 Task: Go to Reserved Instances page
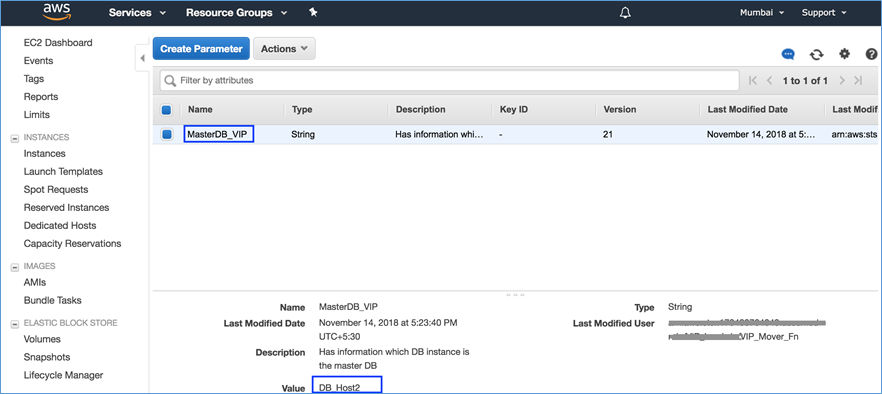pyautogui.click(x=66, y=208)
